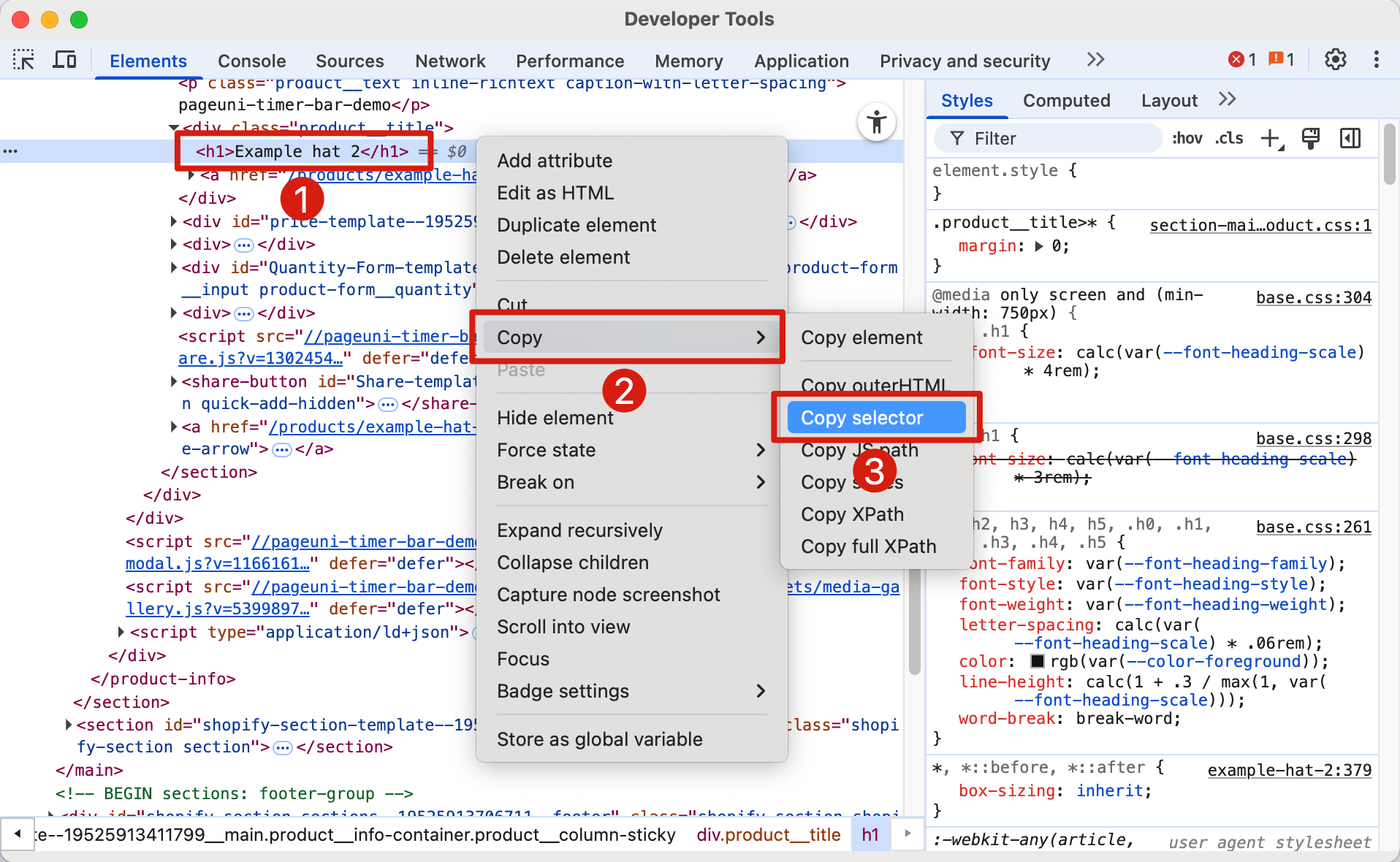This screenshot has height=862, width=1400.
Task: Open the Force state submenu
Action: (631, 450)
